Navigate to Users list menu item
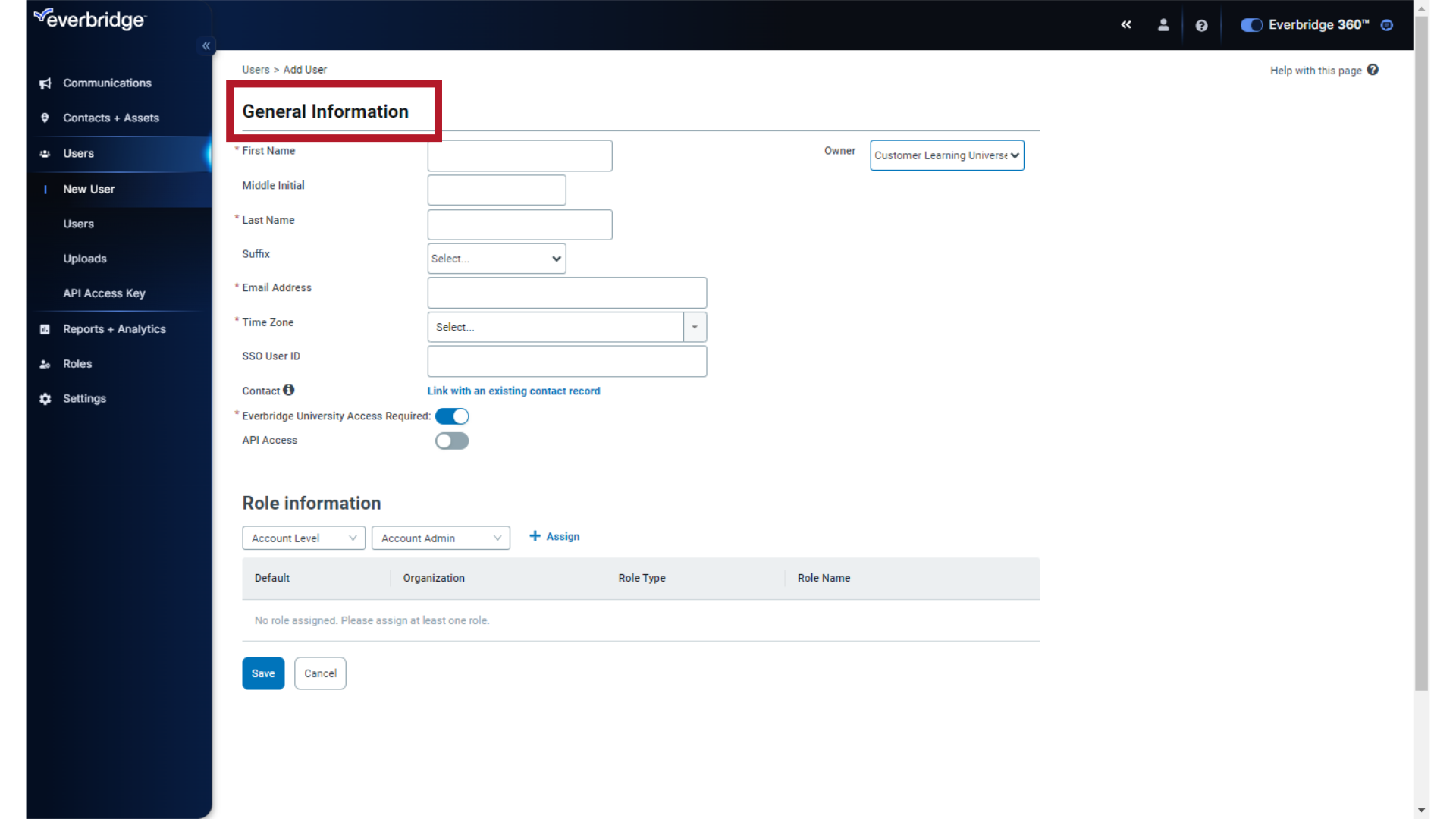This screenshot has height=819, width=1456. pos(78,223)
